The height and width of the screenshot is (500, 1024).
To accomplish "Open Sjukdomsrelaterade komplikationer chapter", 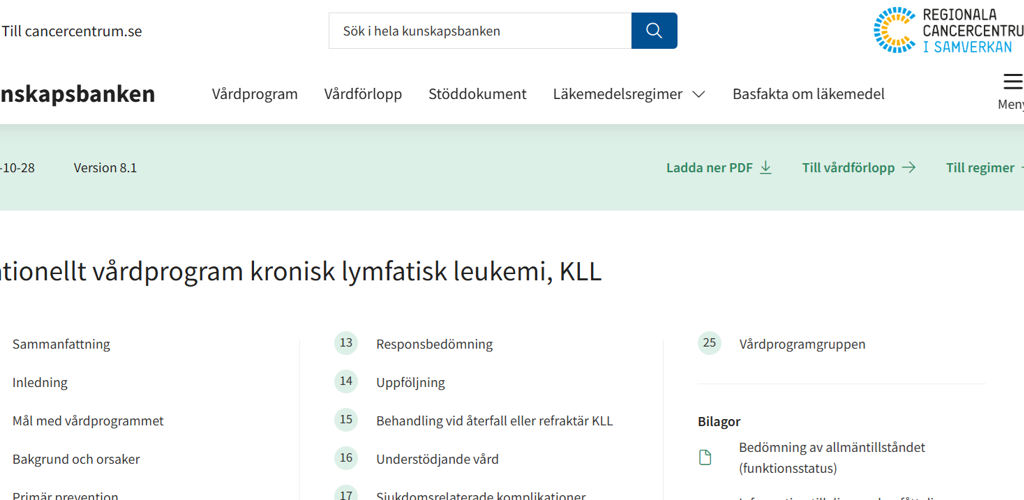I will pyautogui.click(x=481, y=495).
